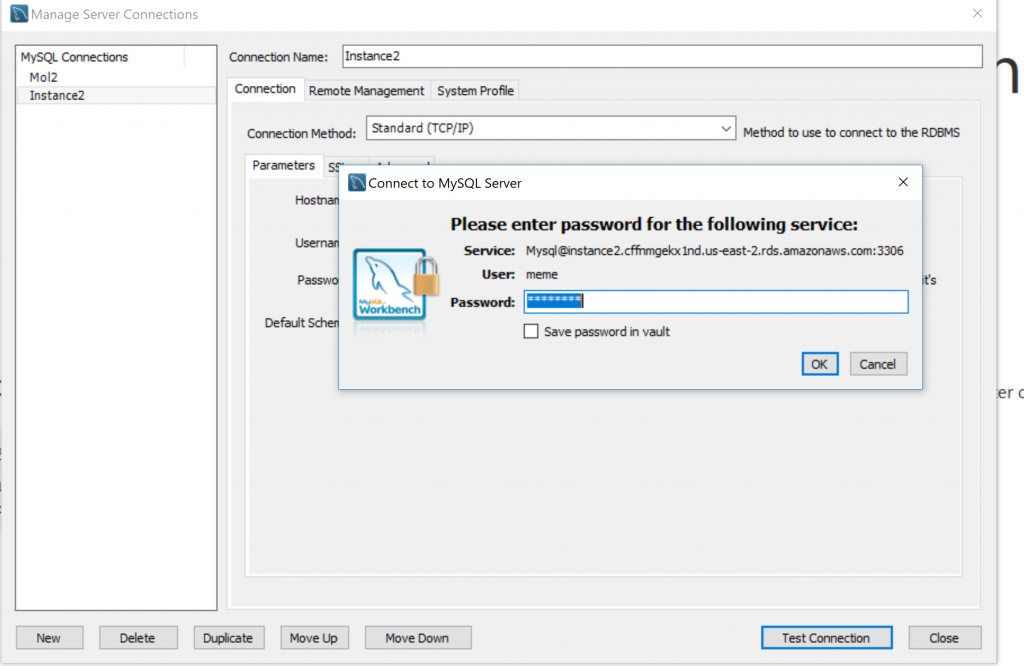Switch to the Remote Management tab
This screenshot has width=1024, height=666.
click(x=366, y=91)
